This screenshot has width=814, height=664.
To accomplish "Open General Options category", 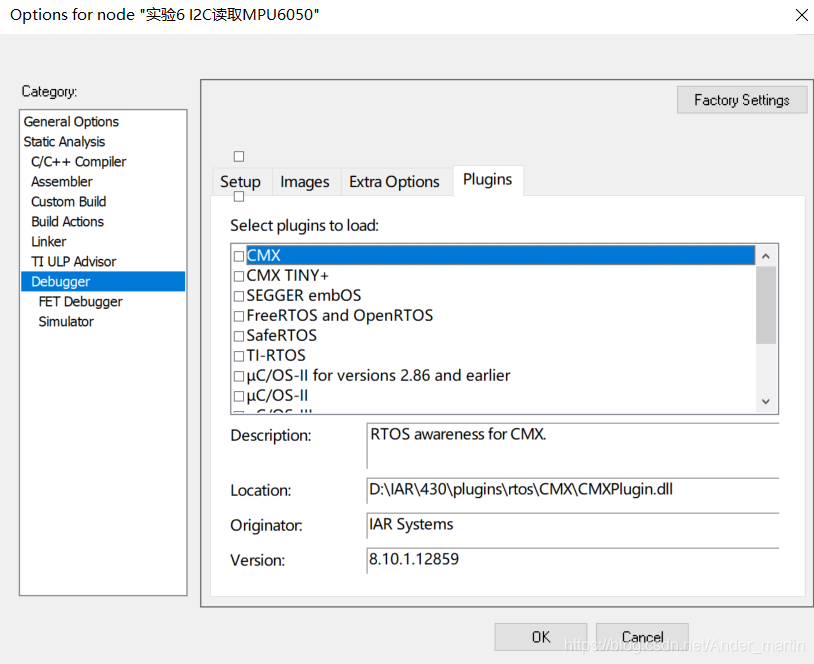I will tap(71, 121).
